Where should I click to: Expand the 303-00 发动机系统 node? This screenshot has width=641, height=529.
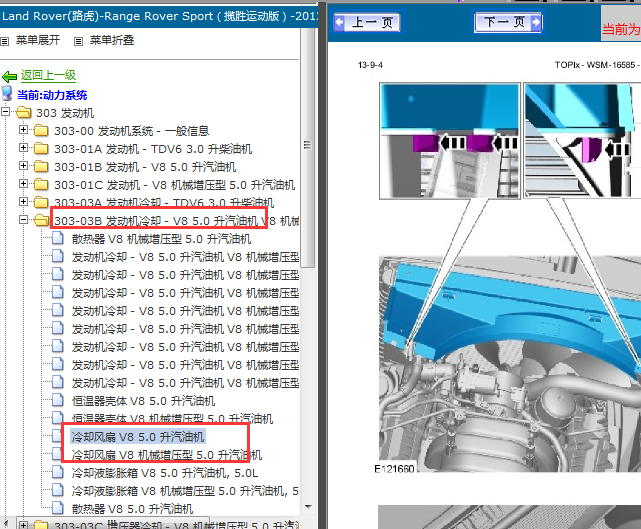click(x=23, y=130)
